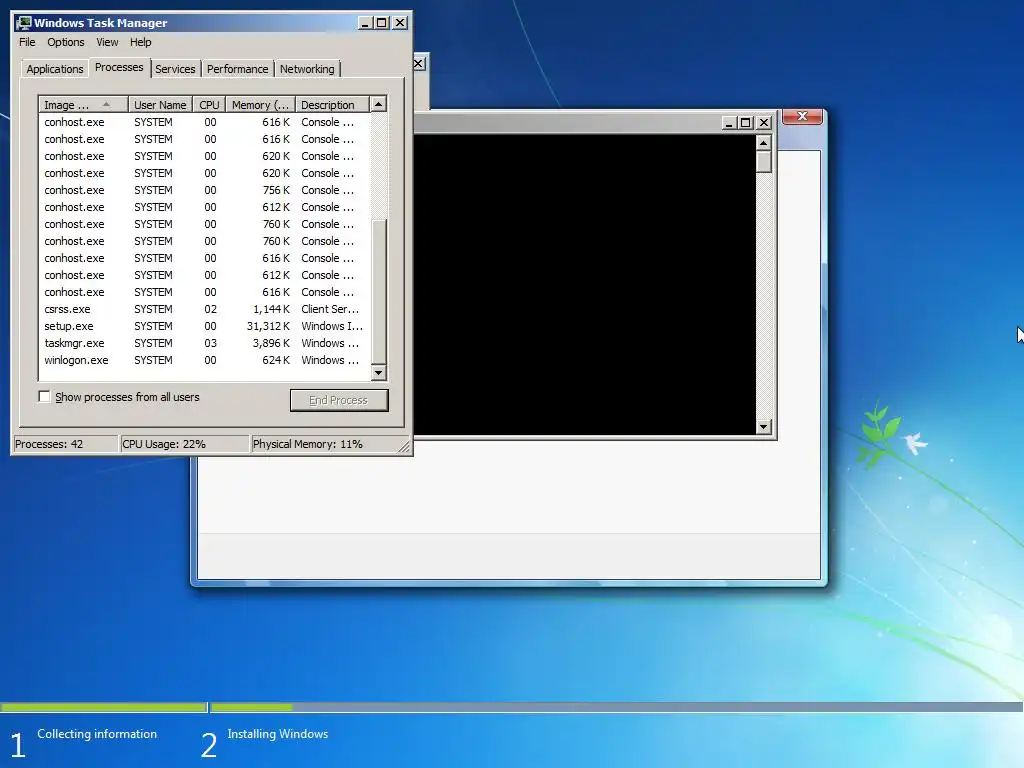Click Physical Memory: 11% status entry
This screenshot has width=1024, height=768.
[323, 444]
